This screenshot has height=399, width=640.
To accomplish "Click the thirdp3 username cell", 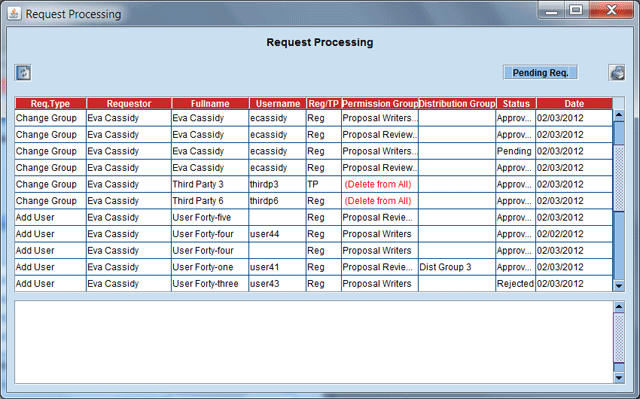I will [277, 184].
